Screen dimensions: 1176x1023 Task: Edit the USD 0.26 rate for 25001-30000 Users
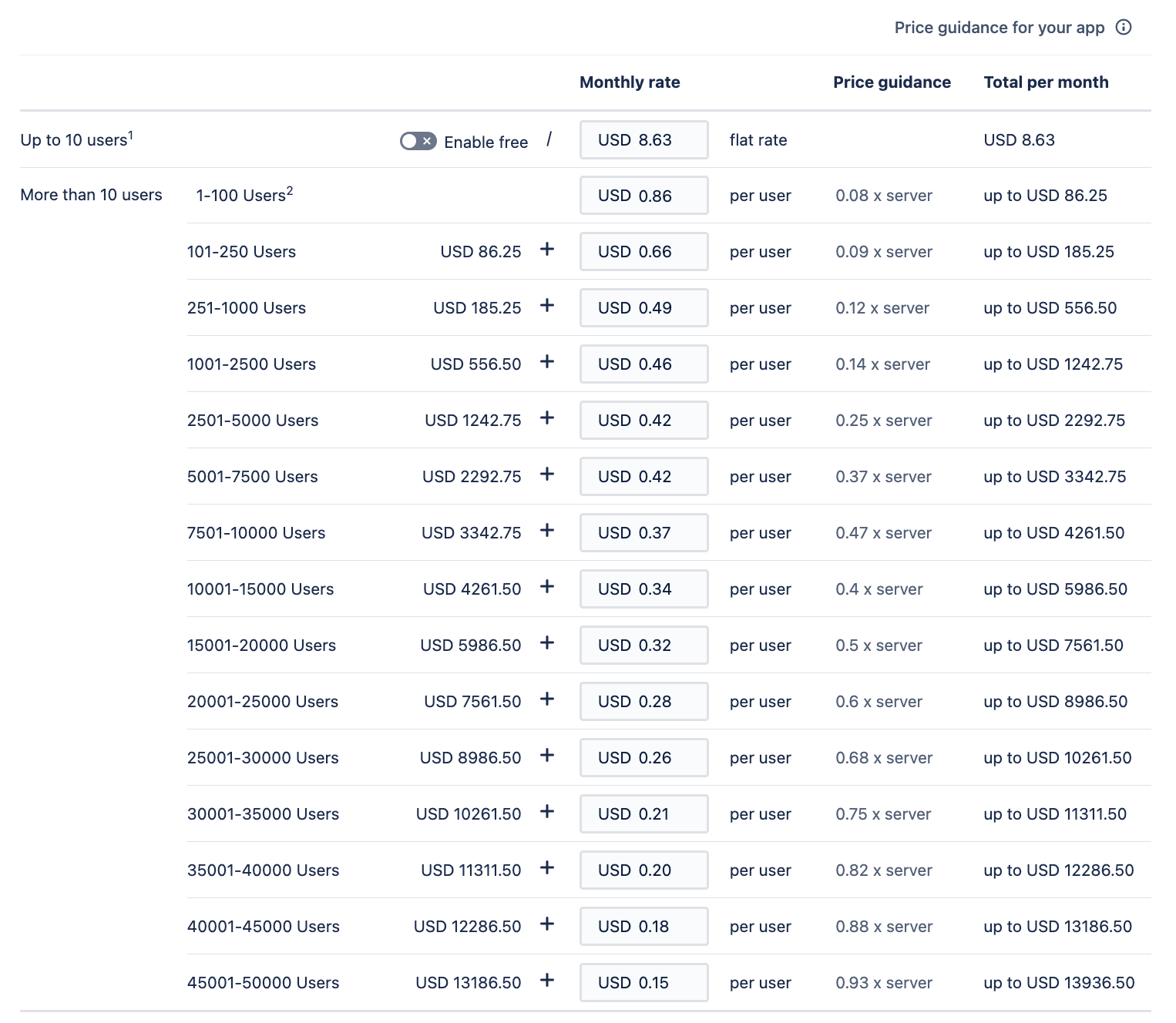point(643,756)
